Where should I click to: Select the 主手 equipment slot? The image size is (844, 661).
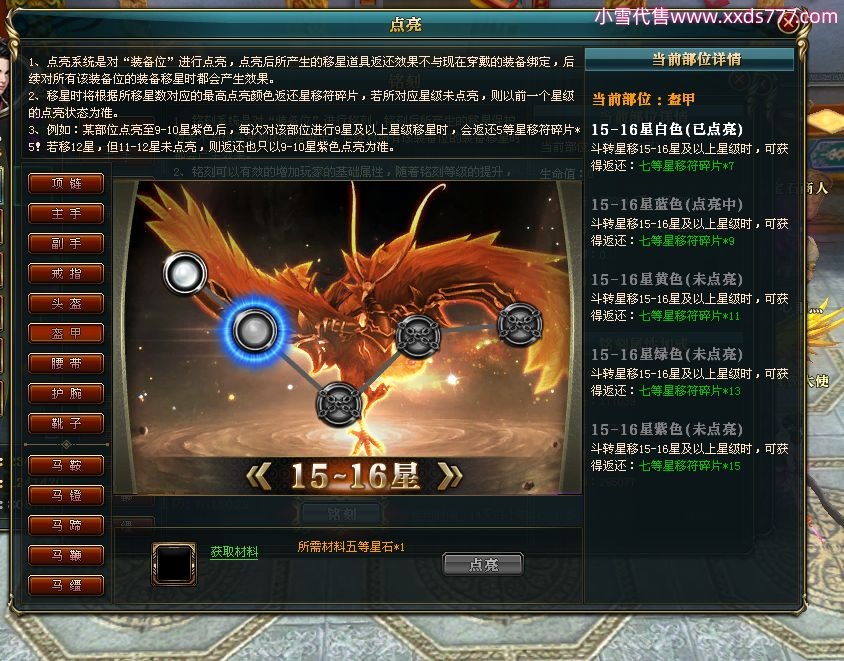[x=66, y=214]
